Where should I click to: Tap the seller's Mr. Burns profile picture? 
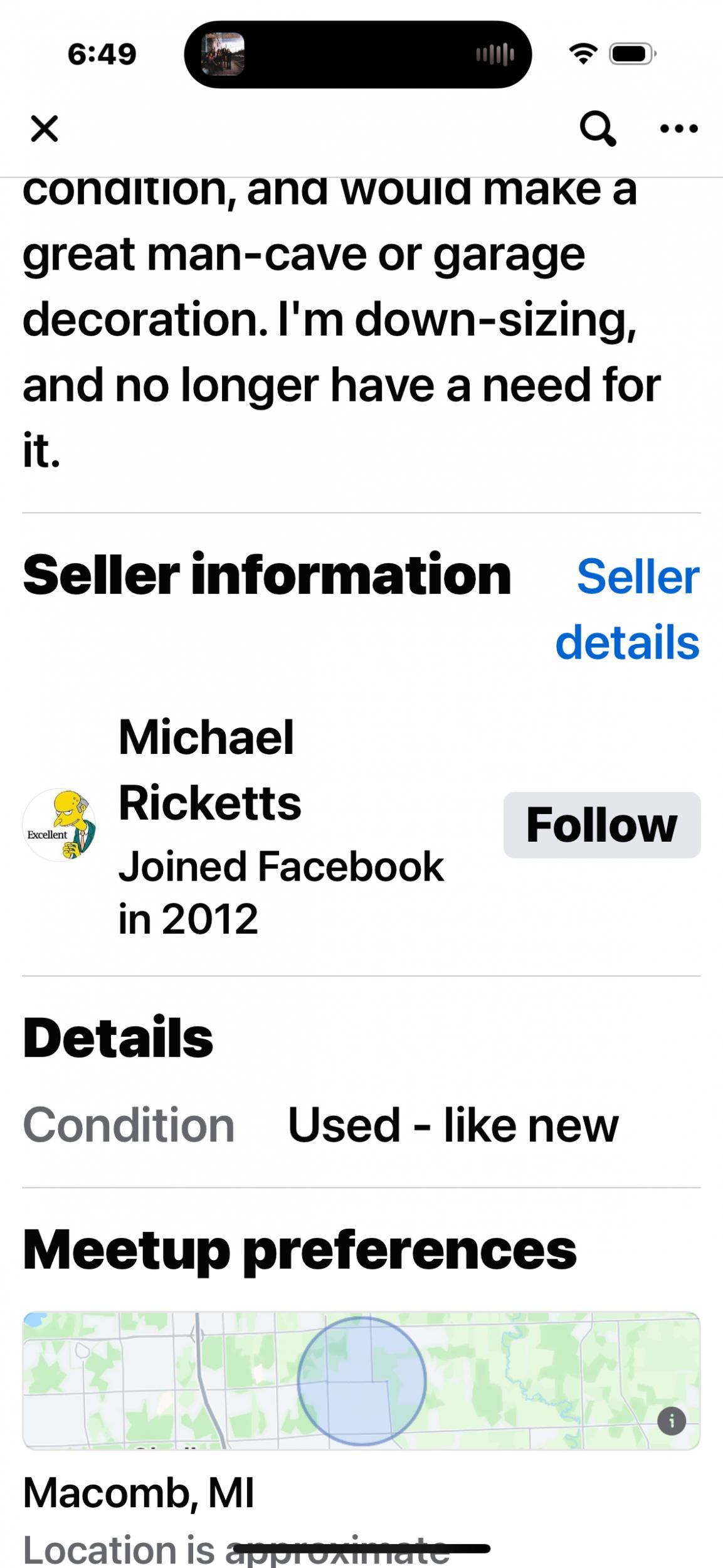pyautogui.click(x=60, y=825)
